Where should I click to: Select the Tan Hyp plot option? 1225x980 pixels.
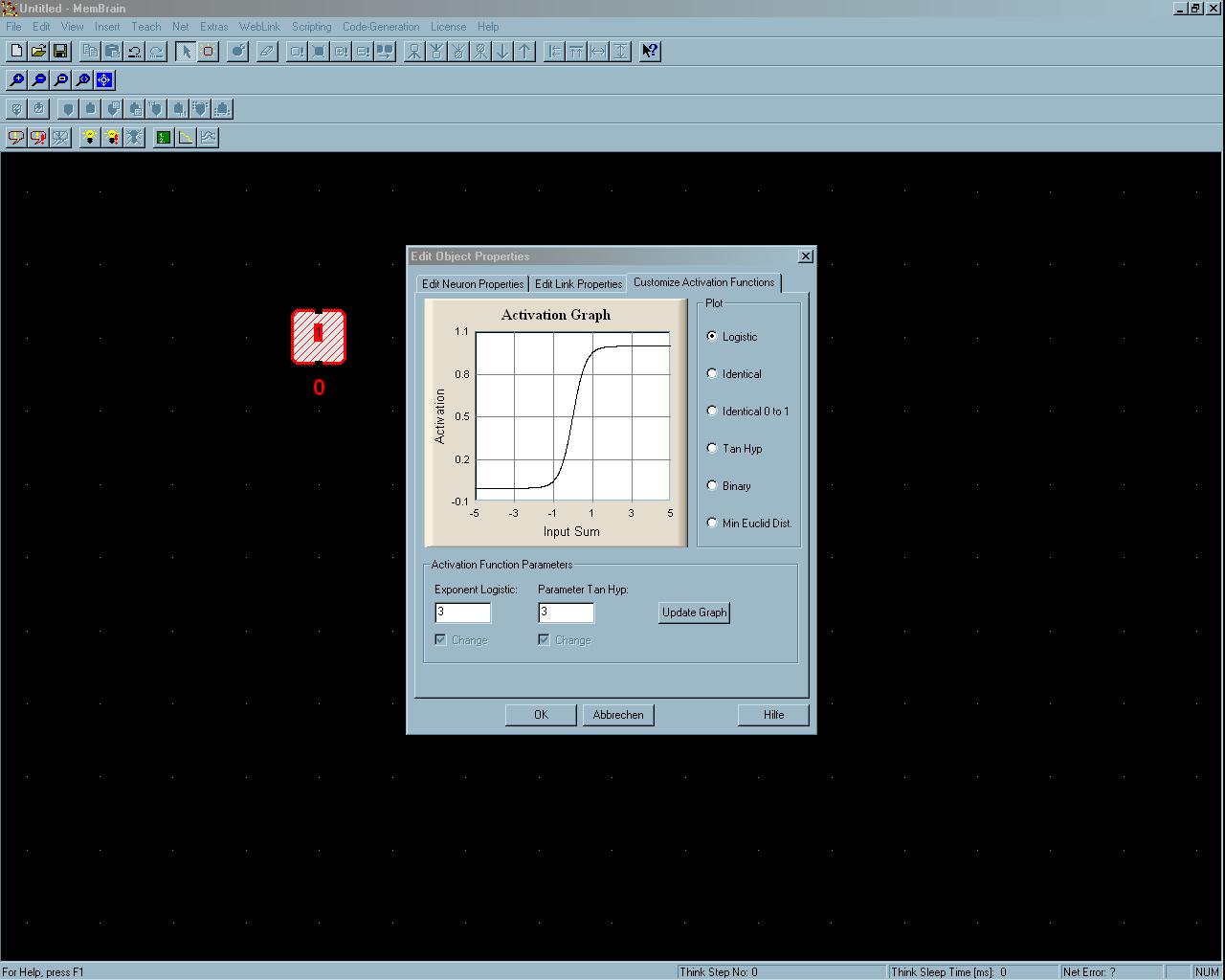[x=712, y=448]
